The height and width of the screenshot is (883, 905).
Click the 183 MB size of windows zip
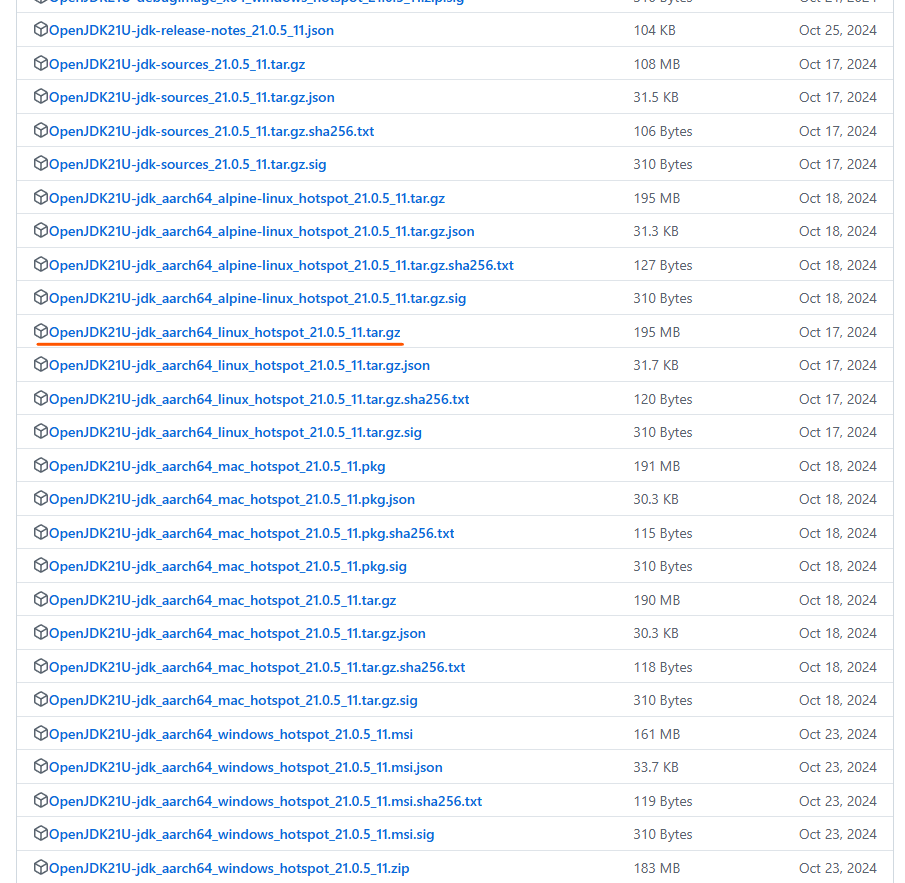(657, 867)
